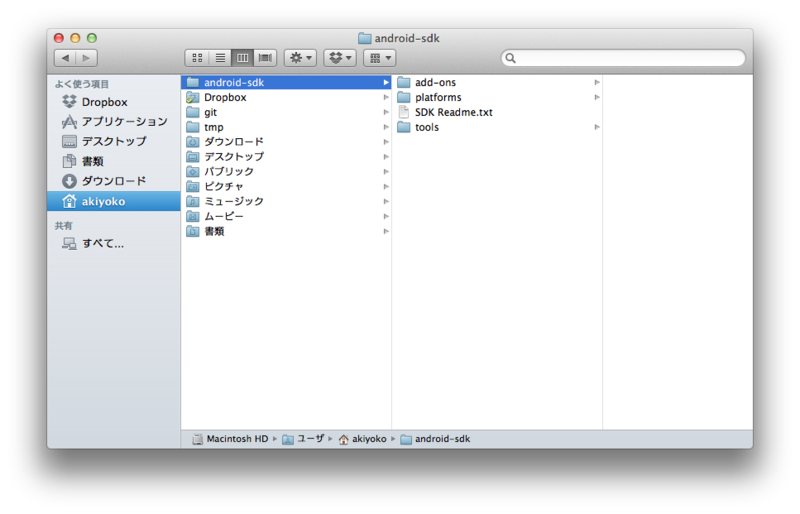This screenshot has height=514, width=800.
Task: Switch to icon view
Action: point(197,58)
